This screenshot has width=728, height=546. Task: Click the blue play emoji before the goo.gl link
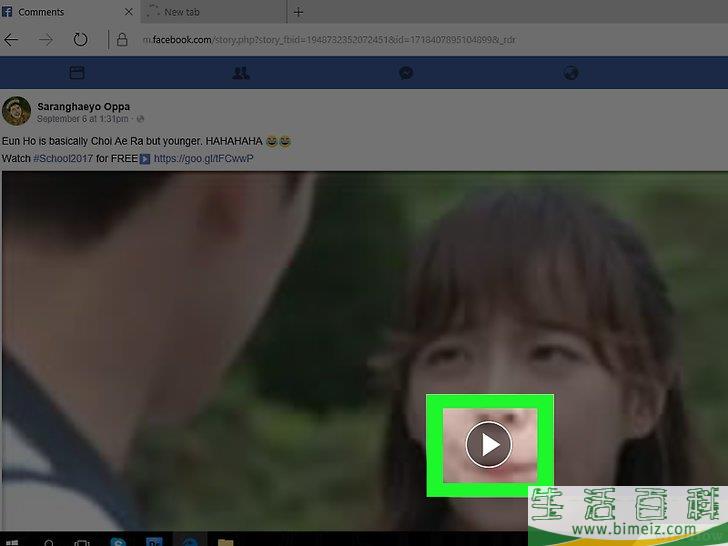(x=145, y=159)
